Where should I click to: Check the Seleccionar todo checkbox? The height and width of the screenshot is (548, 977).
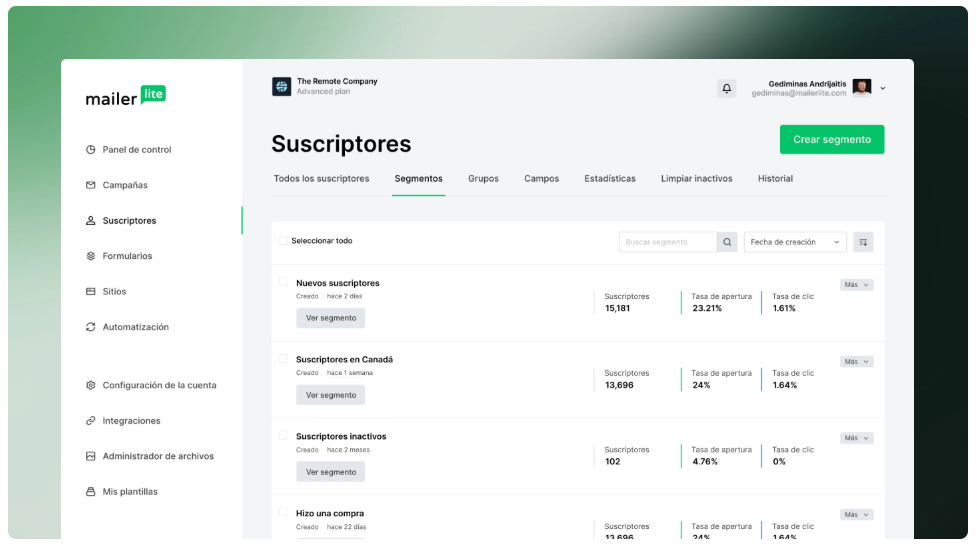pyautogui.click(x=283, y=241)
